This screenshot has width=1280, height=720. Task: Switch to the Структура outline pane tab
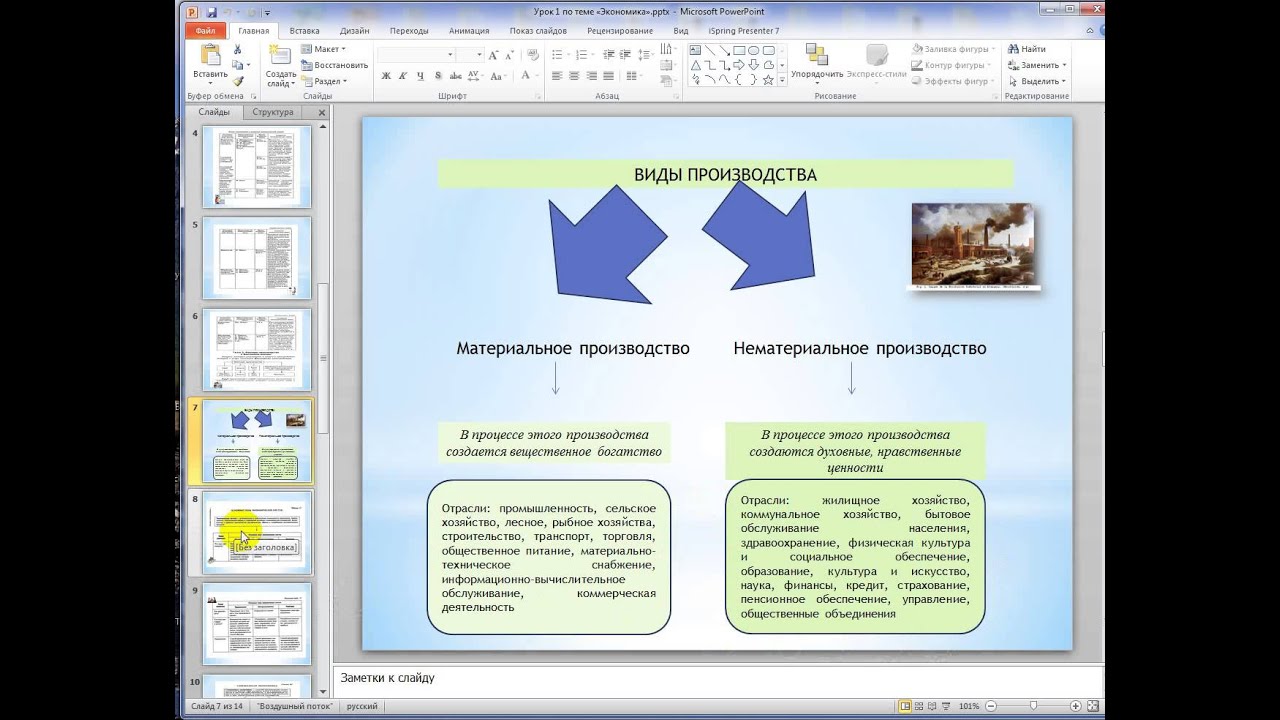(273, 113)
